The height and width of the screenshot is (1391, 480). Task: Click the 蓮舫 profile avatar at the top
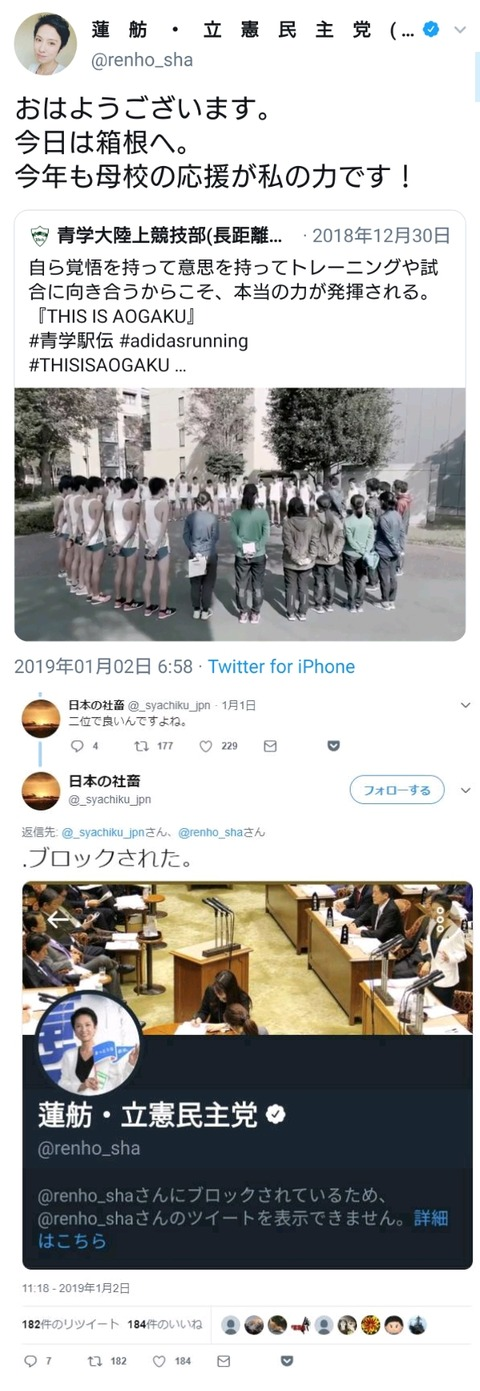coord(46,44)
